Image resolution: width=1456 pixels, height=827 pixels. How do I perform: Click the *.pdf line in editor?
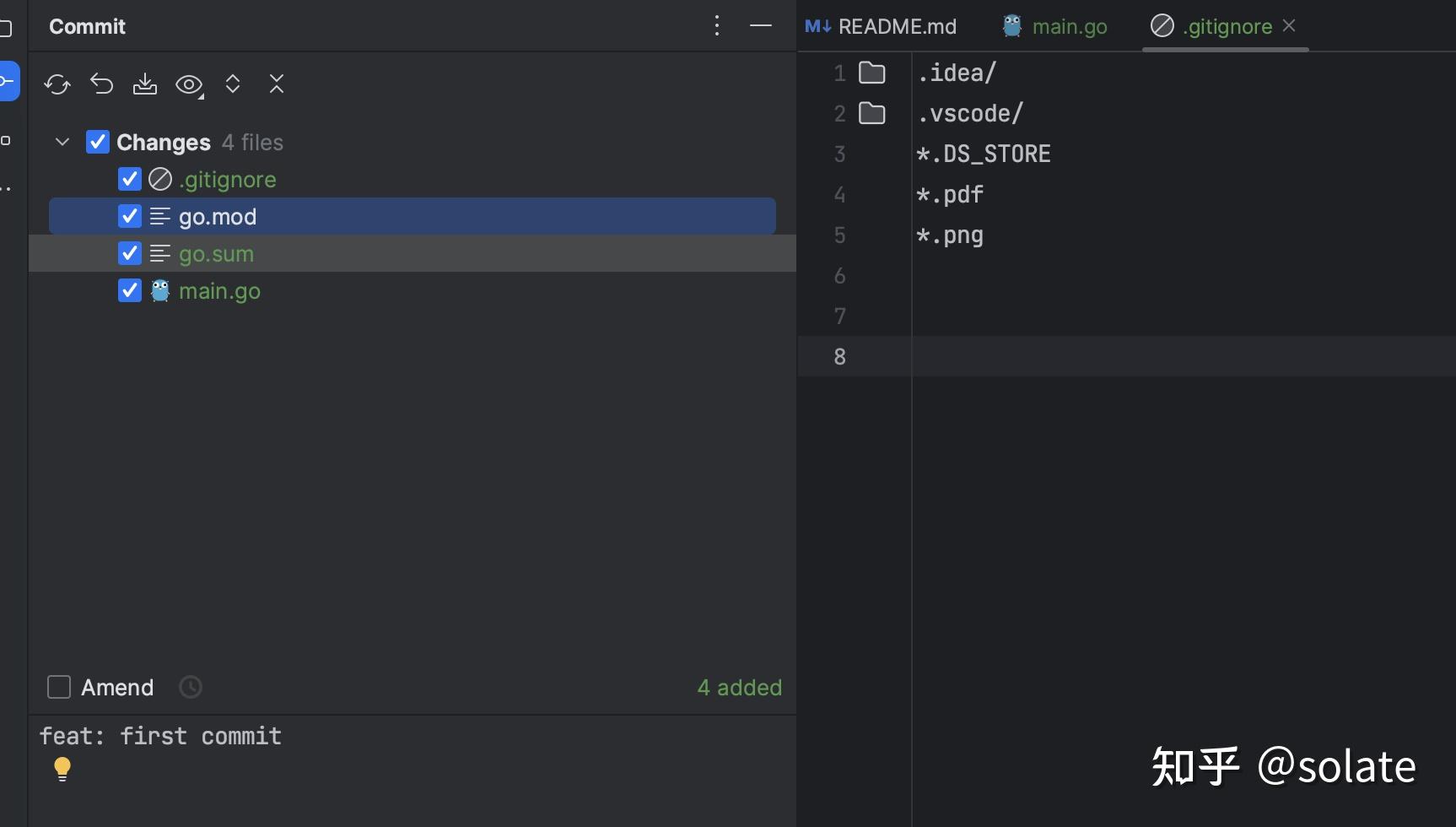[950, 194]
